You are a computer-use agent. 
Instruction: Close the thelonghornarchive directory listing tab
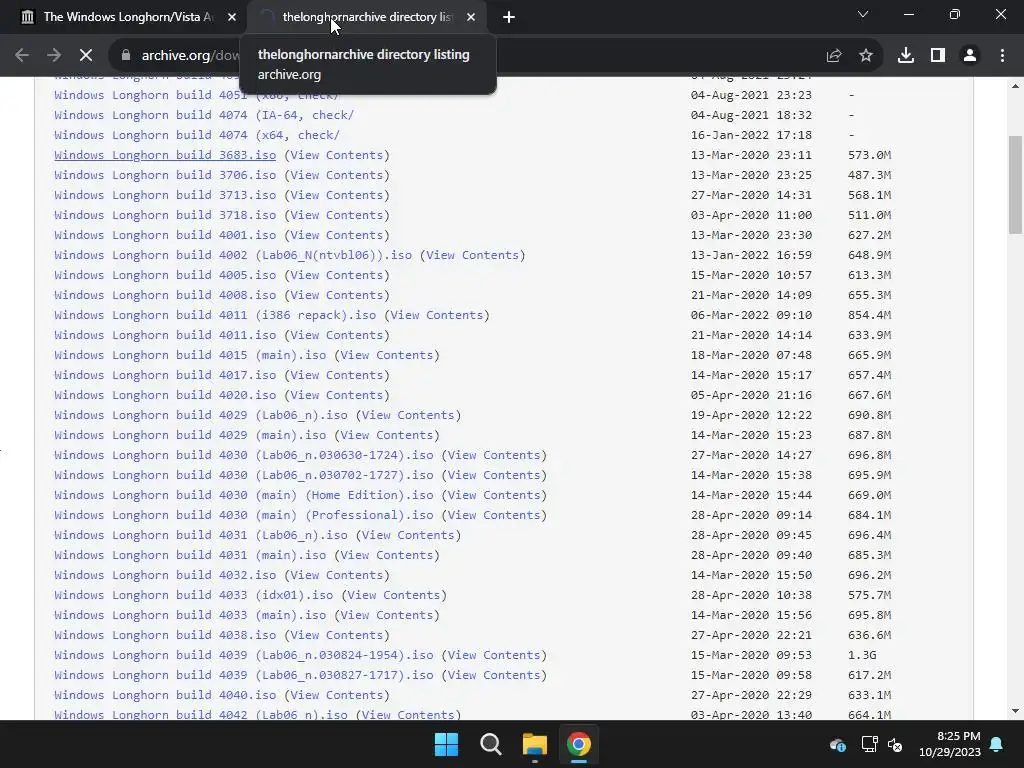pos(471,17)
